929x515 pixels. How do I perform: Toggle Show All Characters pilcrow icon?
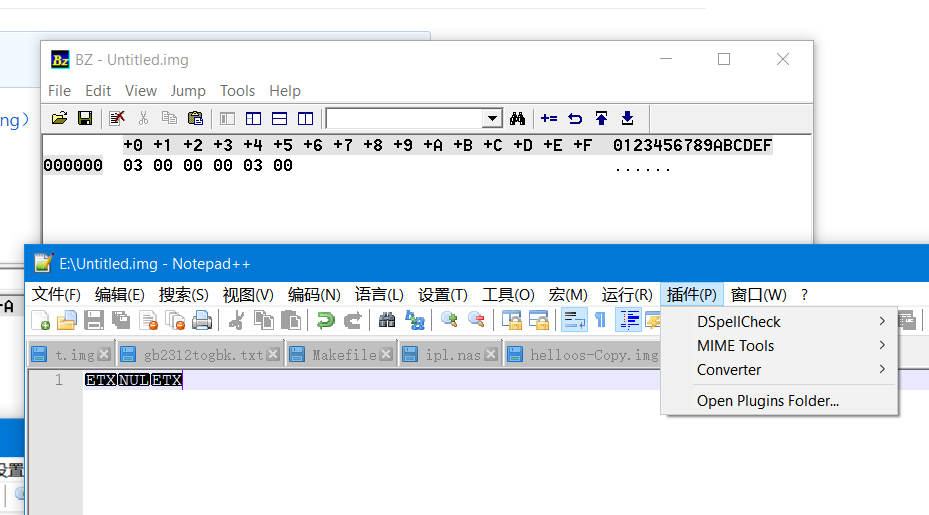coord(600,321)
